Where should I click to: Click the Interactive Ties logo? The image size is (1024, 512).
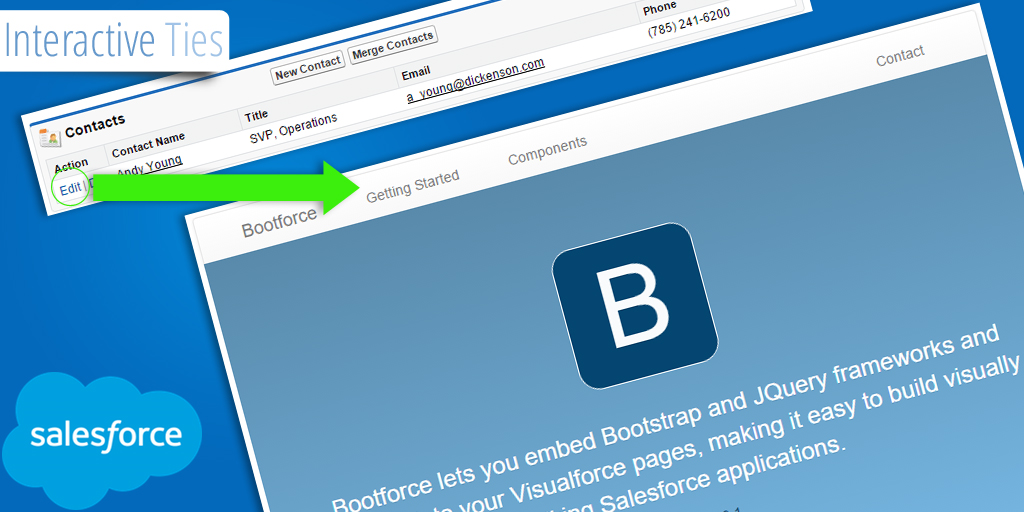[x=112, y=40]
